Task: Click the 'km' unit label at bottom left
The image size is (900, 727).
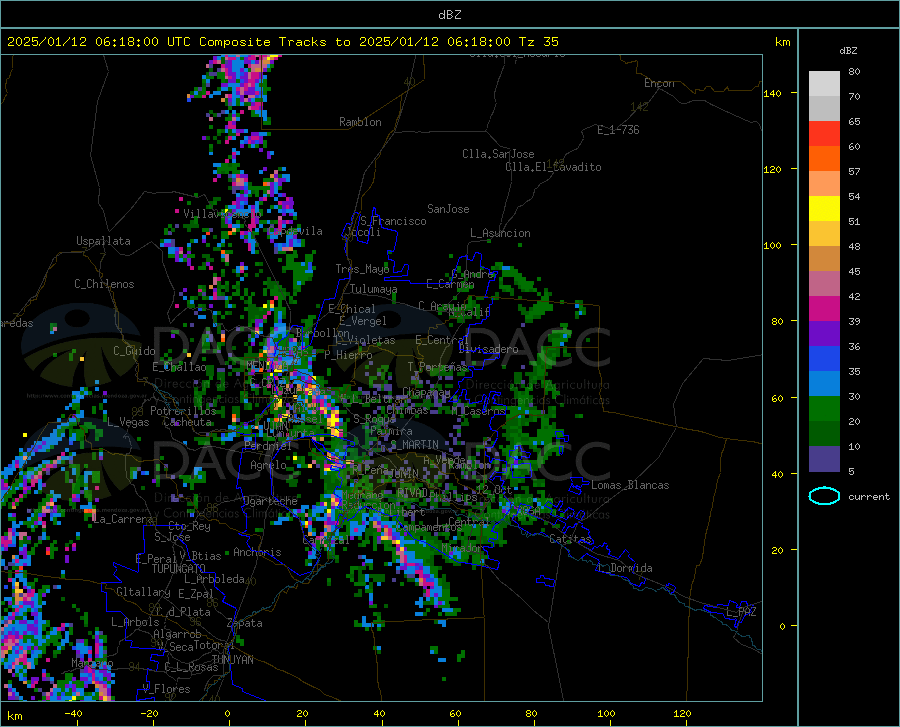Action: pyautogui.click(x=14, y=716)
